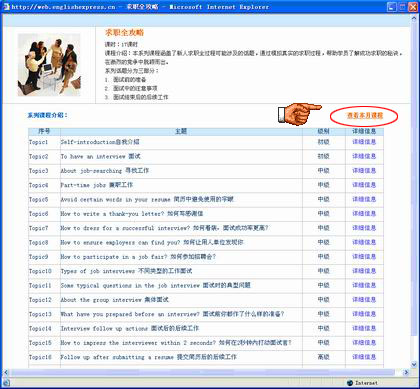Open detail link for Topic8 ensure employers find you
This screenshot has height=389, width=420.
(364, 242)
